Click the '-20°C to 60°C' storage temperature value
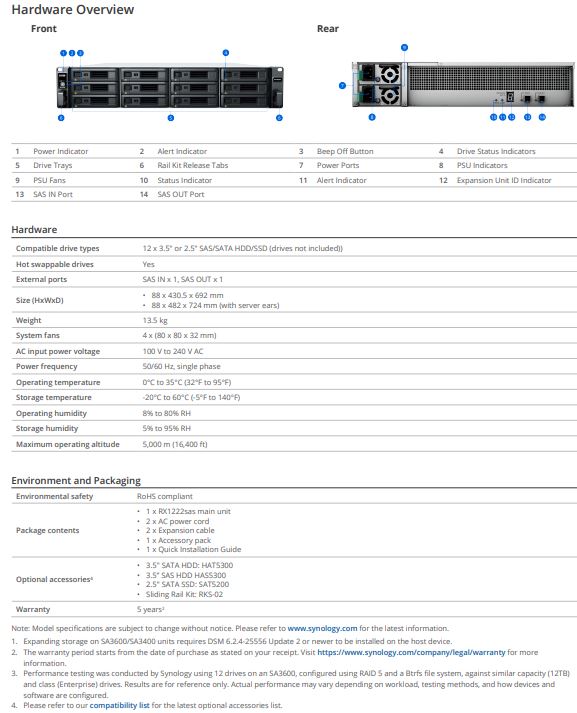This screenshot has width=577, height=713. [191, 397]
